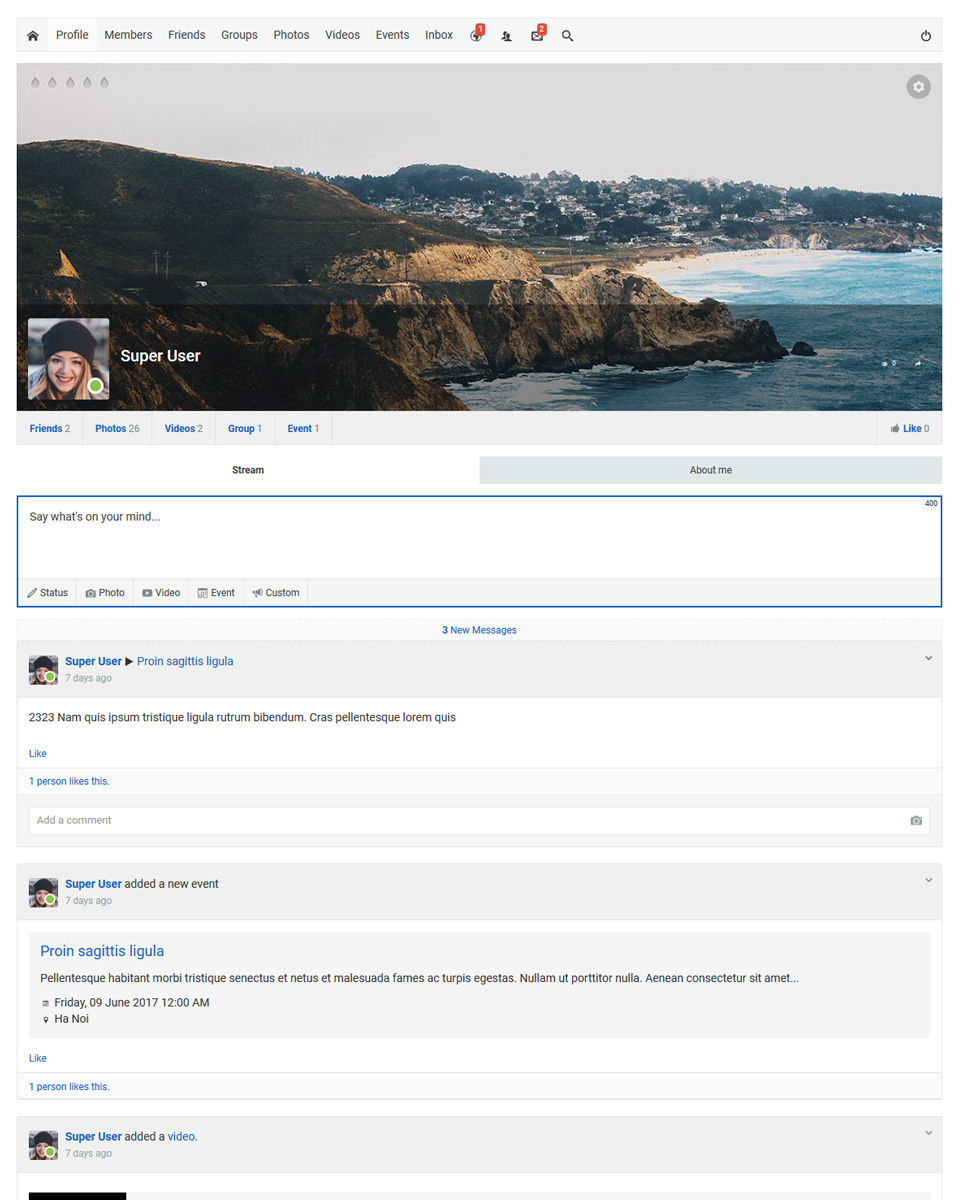Click the small avatar on event post
The image size is (960, 1200).
[x=43, y=893]
